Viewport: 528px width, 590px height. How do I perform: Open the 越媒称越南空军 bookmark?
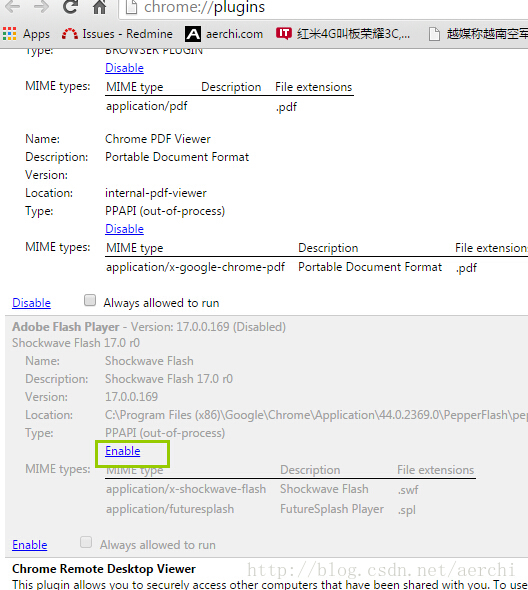click(478, 34)
